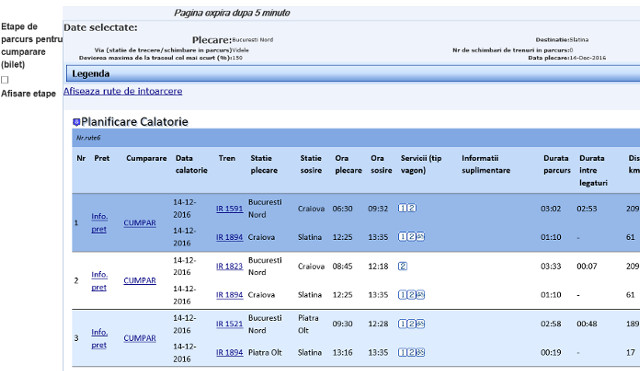Click third service icon for IR 1521

(x=420, y=324)
